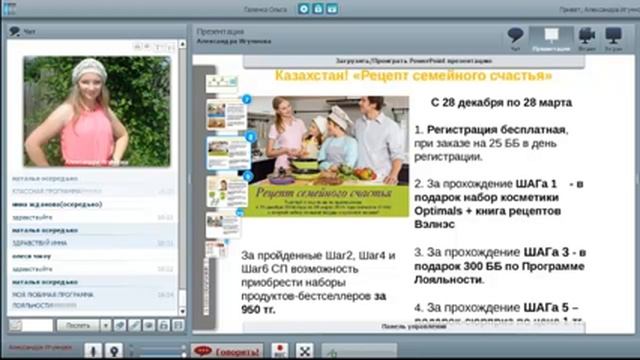640x360 pixels.
Task: Select the small bottom slide thumbnail
Action: tap(215, 249)
